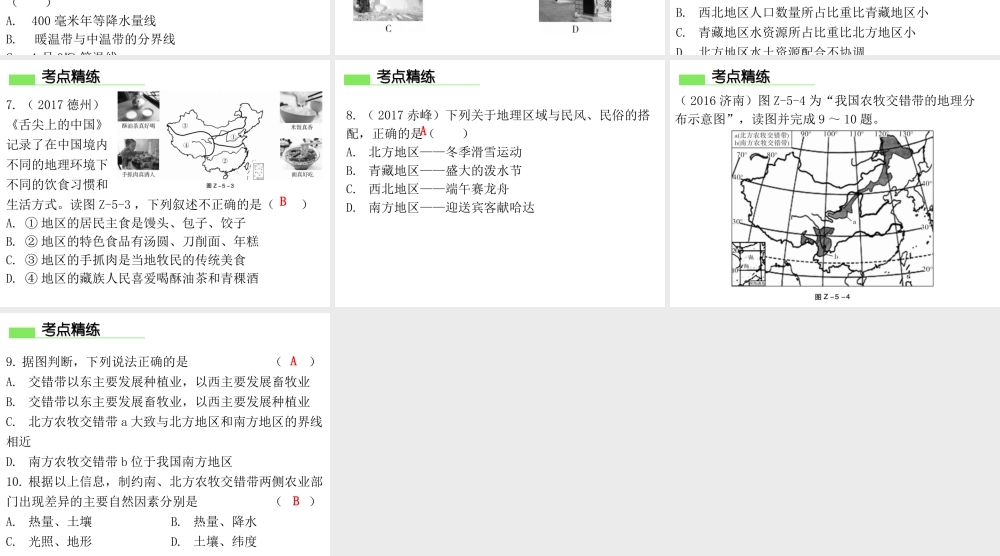Click the text "7. (2017 德州)"
The height and width of the screenshot is (556, 1000).
(x=54, y=105)
